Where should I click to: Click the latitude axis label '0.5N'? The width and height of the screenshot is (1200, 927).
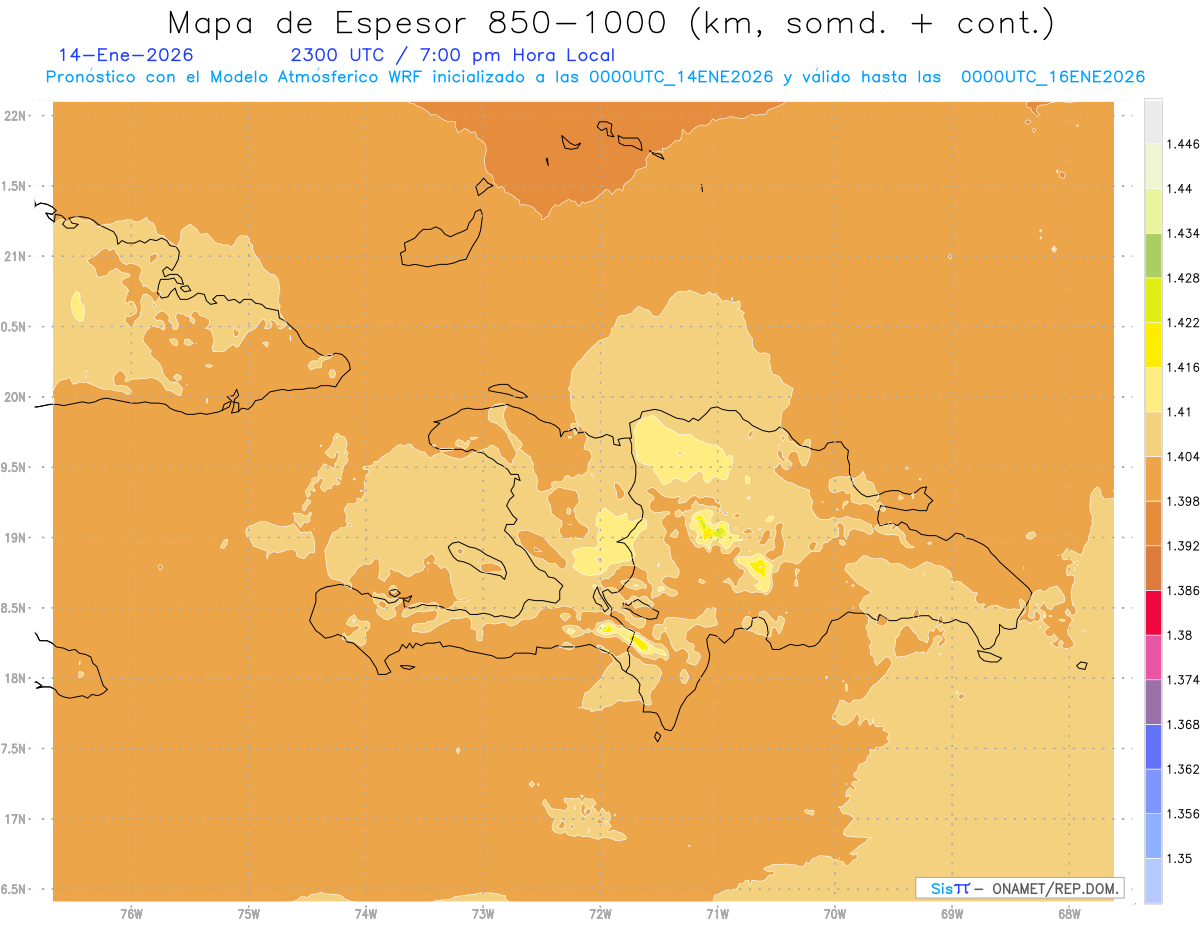coord(14,327)
